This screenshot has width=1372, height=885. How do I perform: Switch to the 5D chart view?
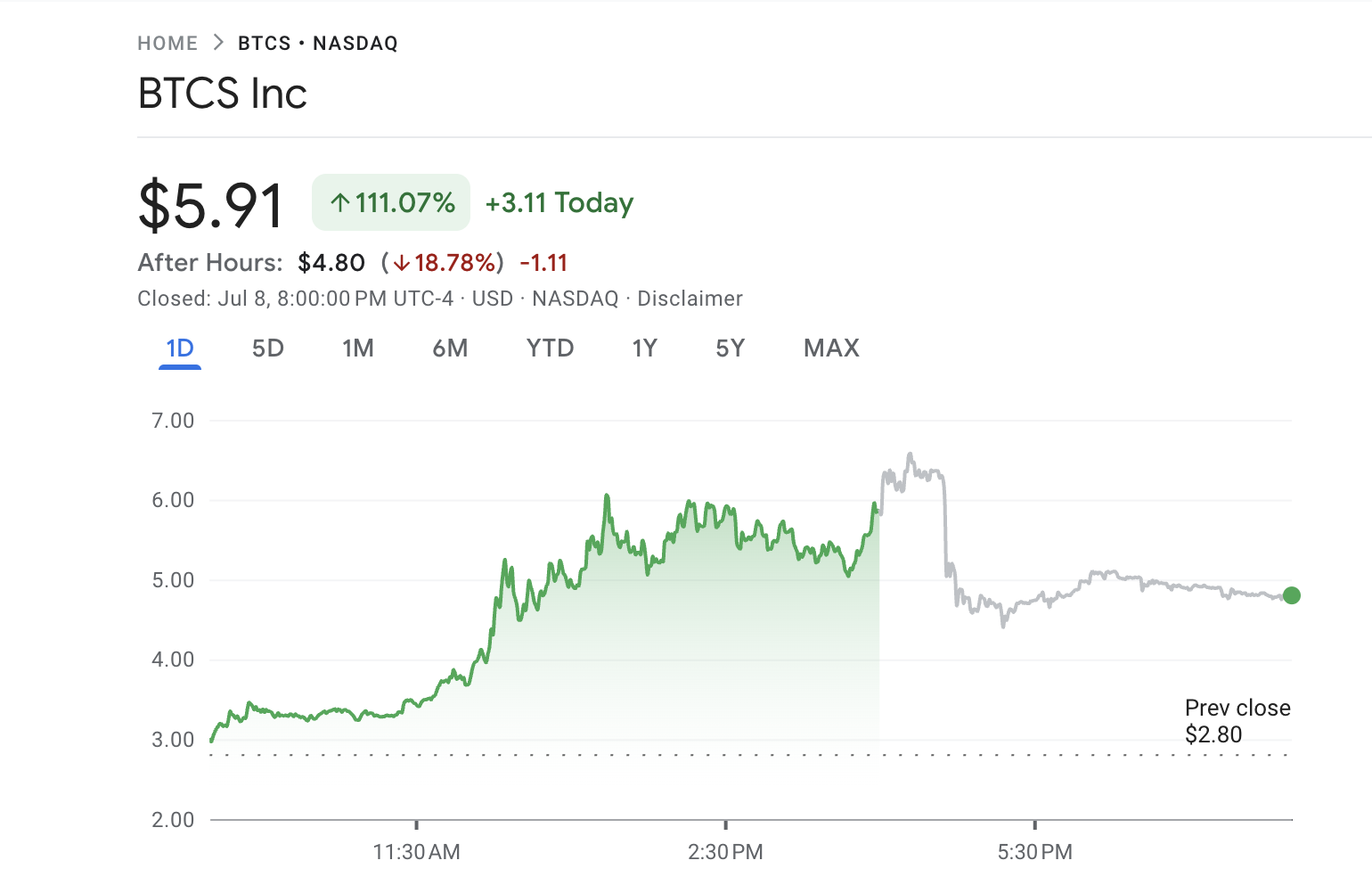[266, 348]
